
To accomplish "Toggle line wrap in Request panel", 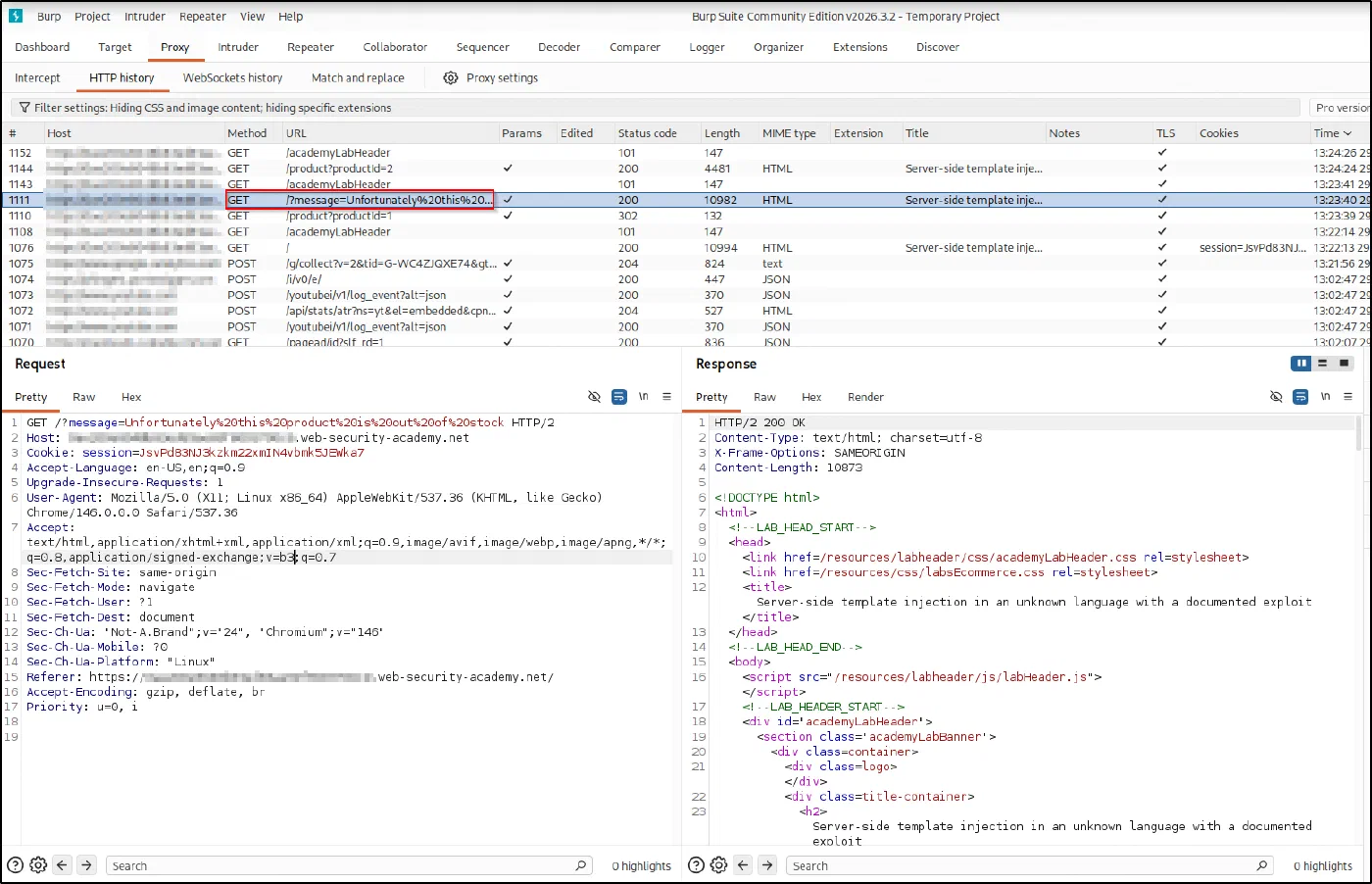I will 619,397.
